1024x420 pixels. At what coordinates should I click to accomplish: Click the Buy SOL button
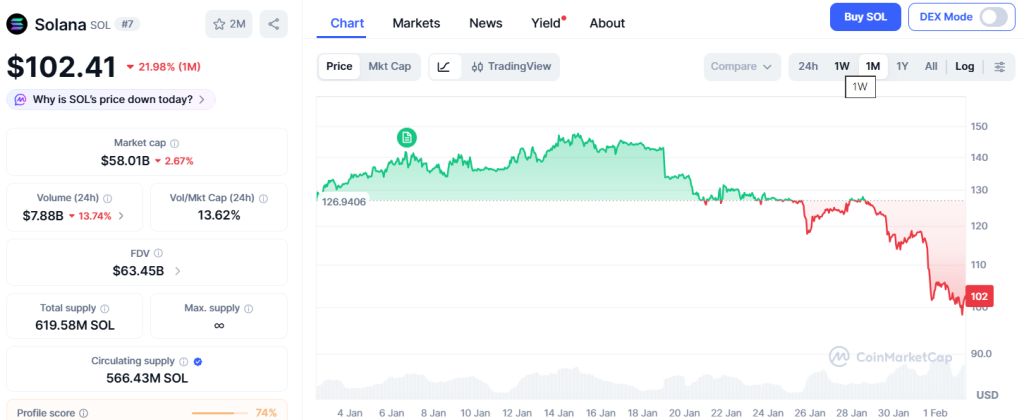pyautogui.click(x=865, y=17)
